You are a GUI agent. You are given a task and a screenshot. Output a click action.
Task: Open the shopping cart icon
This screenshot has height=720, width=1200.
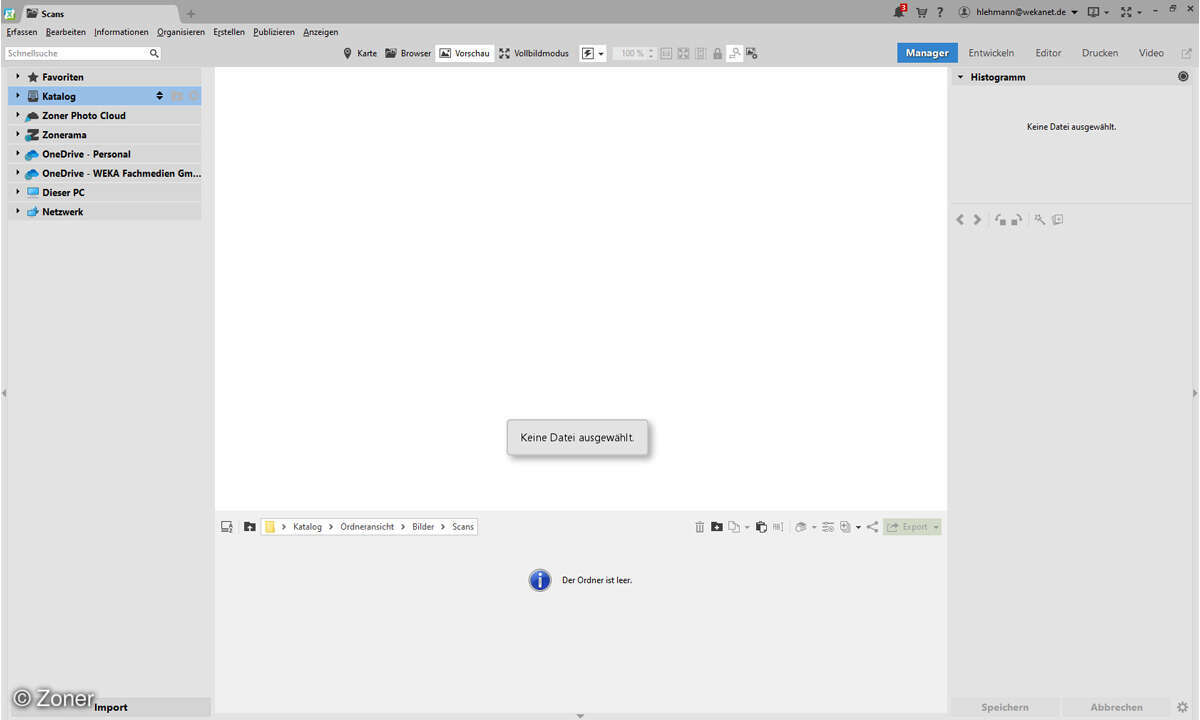921,12
